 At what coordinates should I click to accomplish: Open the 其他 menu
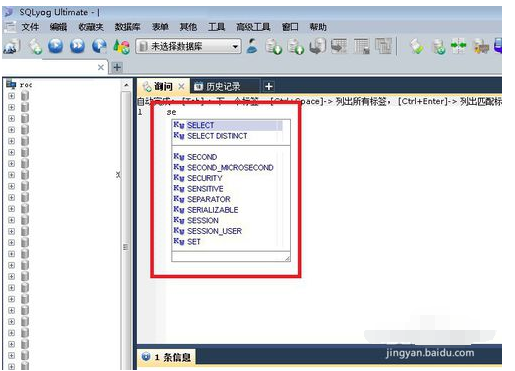(188, 27)
